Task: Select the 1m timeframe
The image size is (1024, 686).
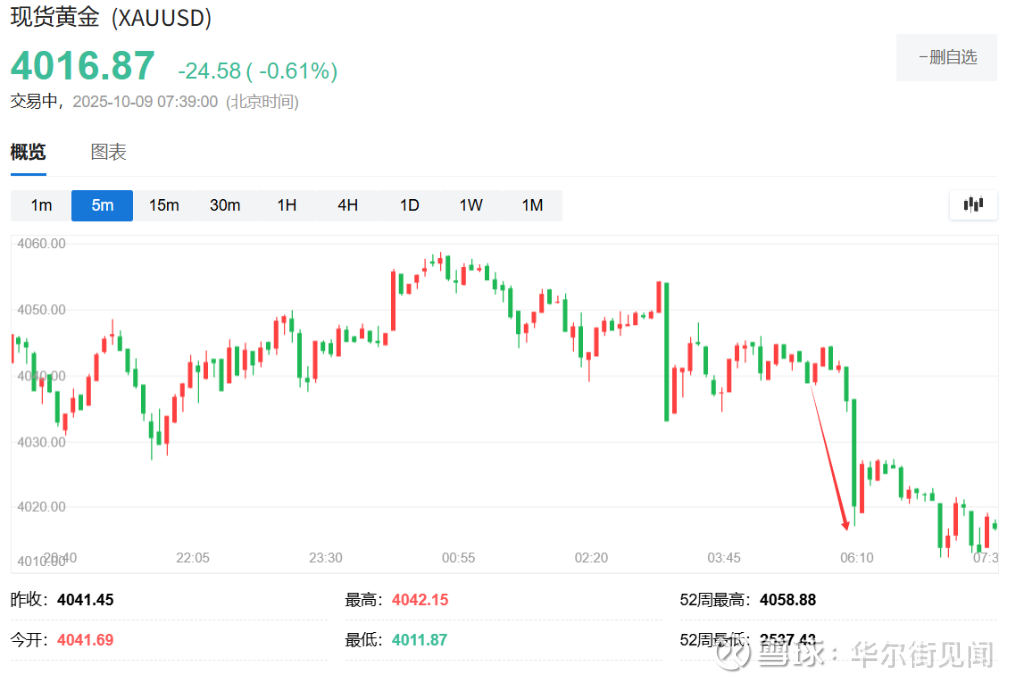Action: [41, 205]
